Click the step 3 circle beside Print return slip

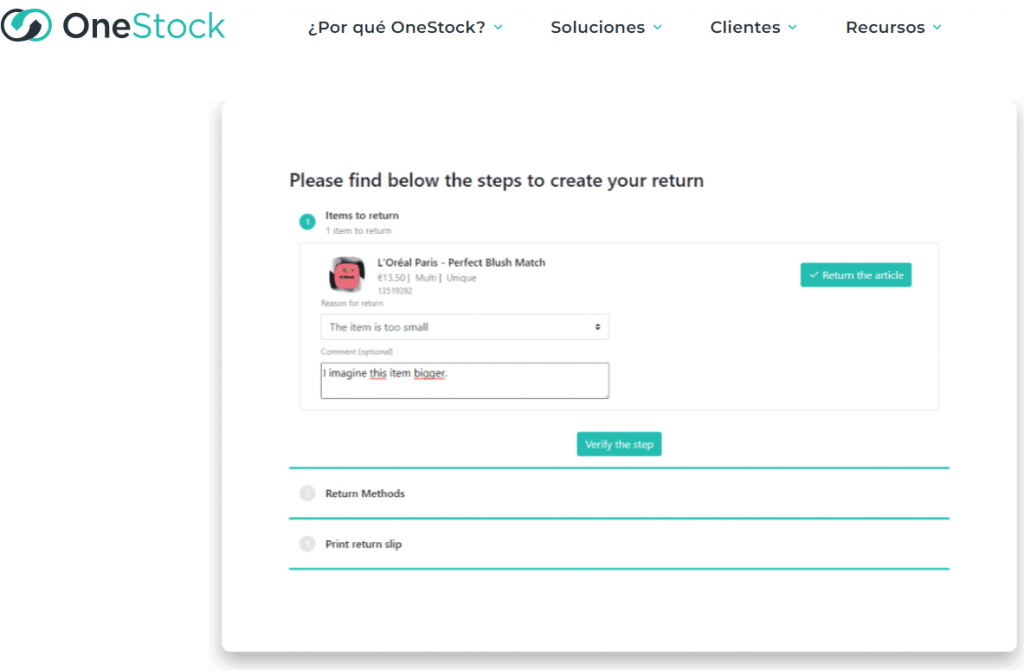[307, 544]
